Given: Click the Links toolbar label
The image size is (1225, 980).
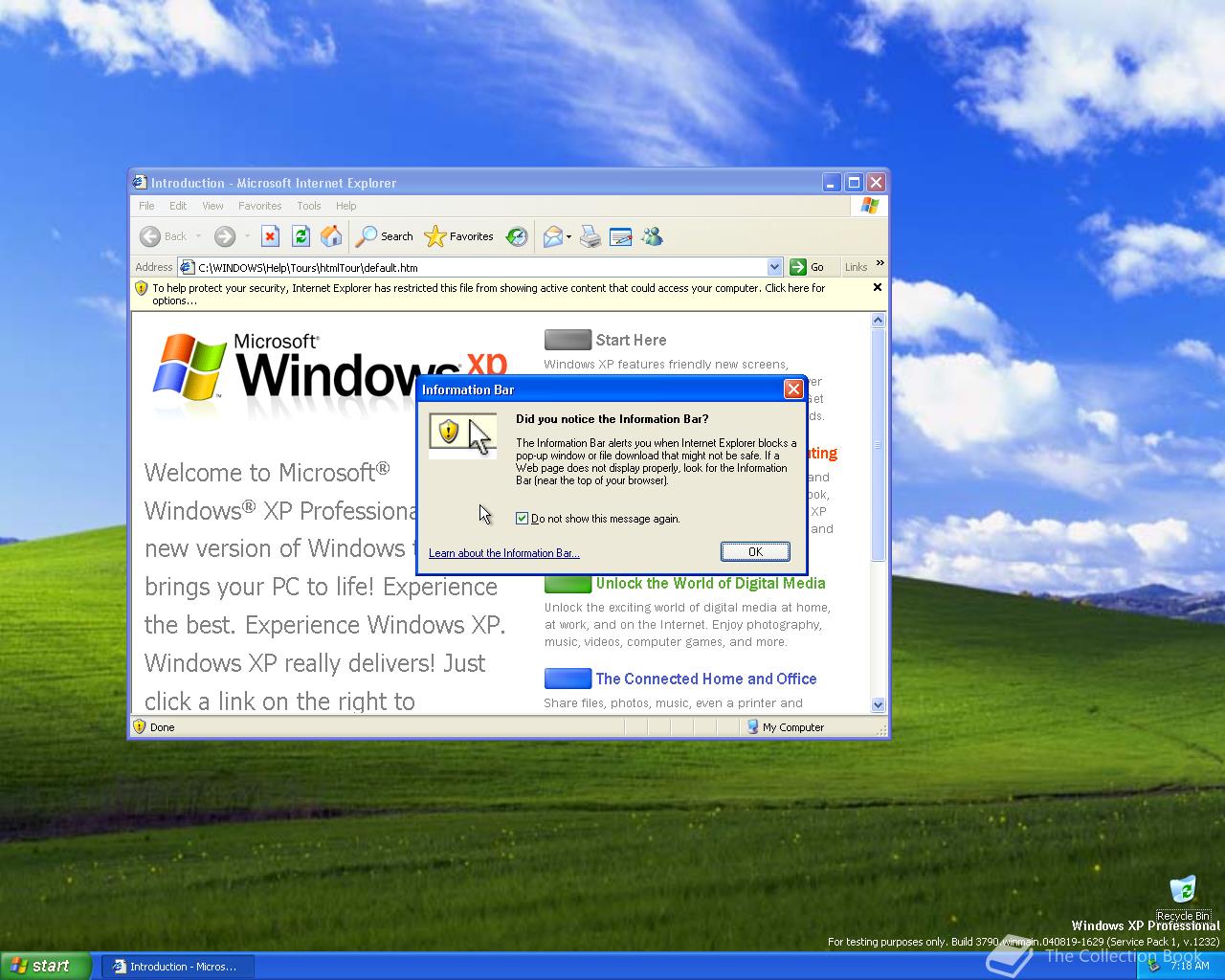Looking at the screenshot, I should pyautogui.click(x=856, y=267).
